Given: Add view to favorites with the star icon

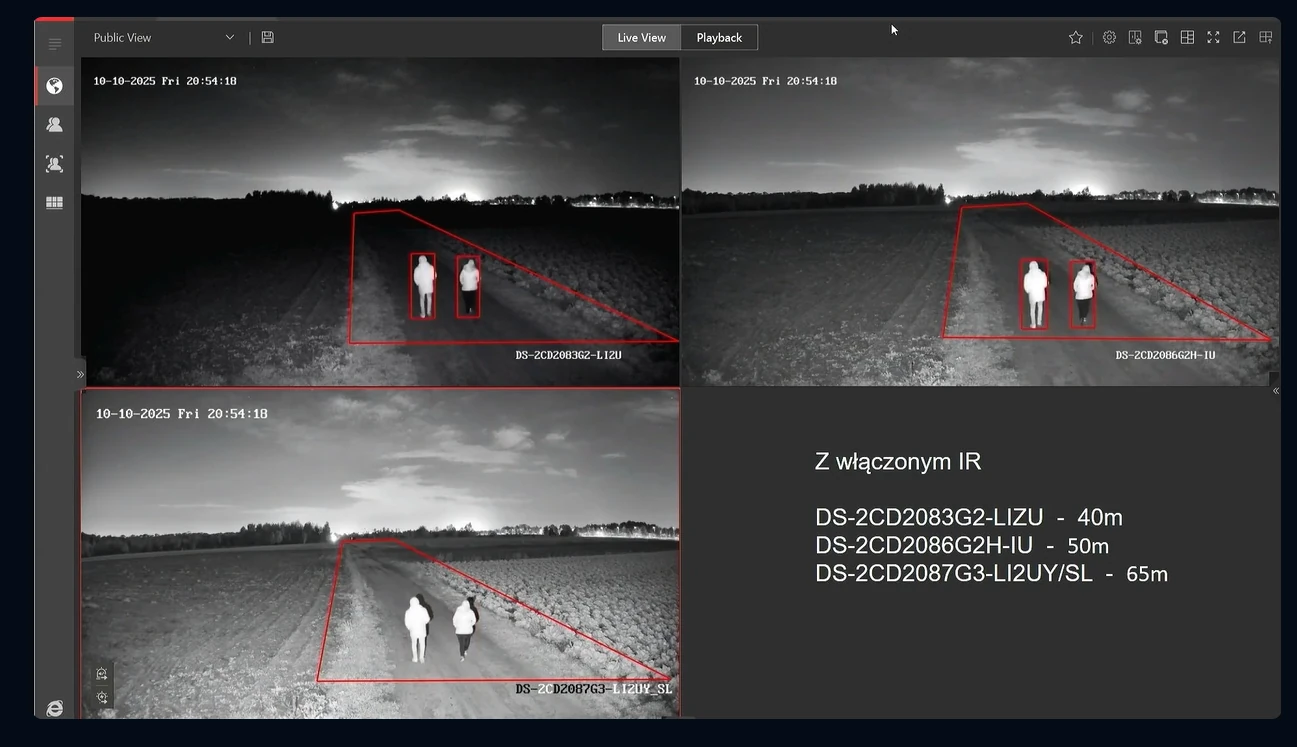Looking at the screenshot, I should coord(1076,37).
